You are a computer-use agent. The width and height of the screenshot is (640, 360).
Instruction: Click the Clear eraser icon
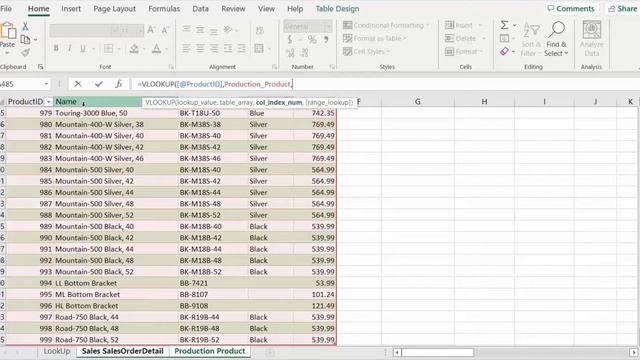pyautogui.click(x=504, y=51)
